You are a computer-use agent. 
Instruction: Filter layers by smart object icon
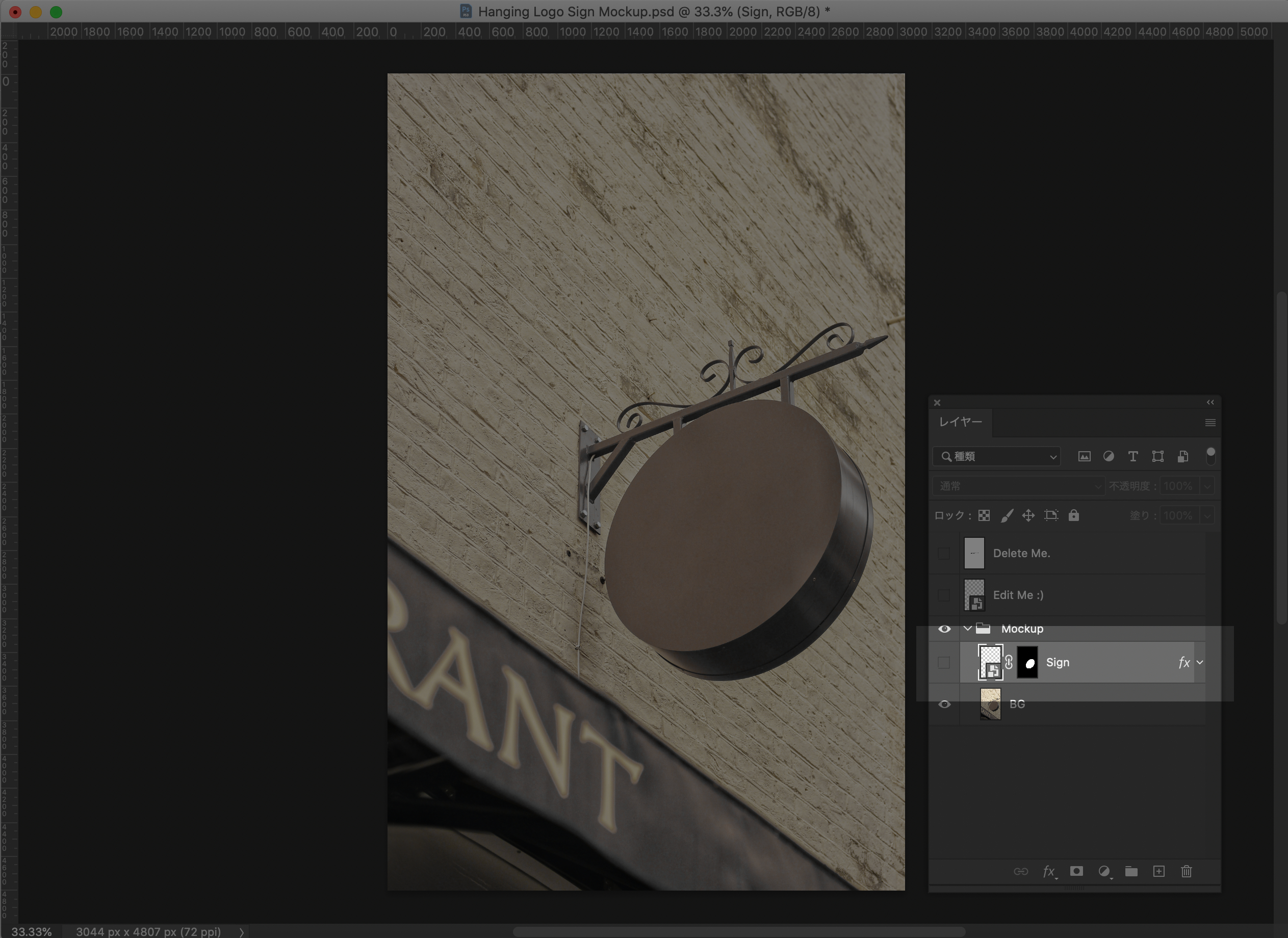point(1183,456)
